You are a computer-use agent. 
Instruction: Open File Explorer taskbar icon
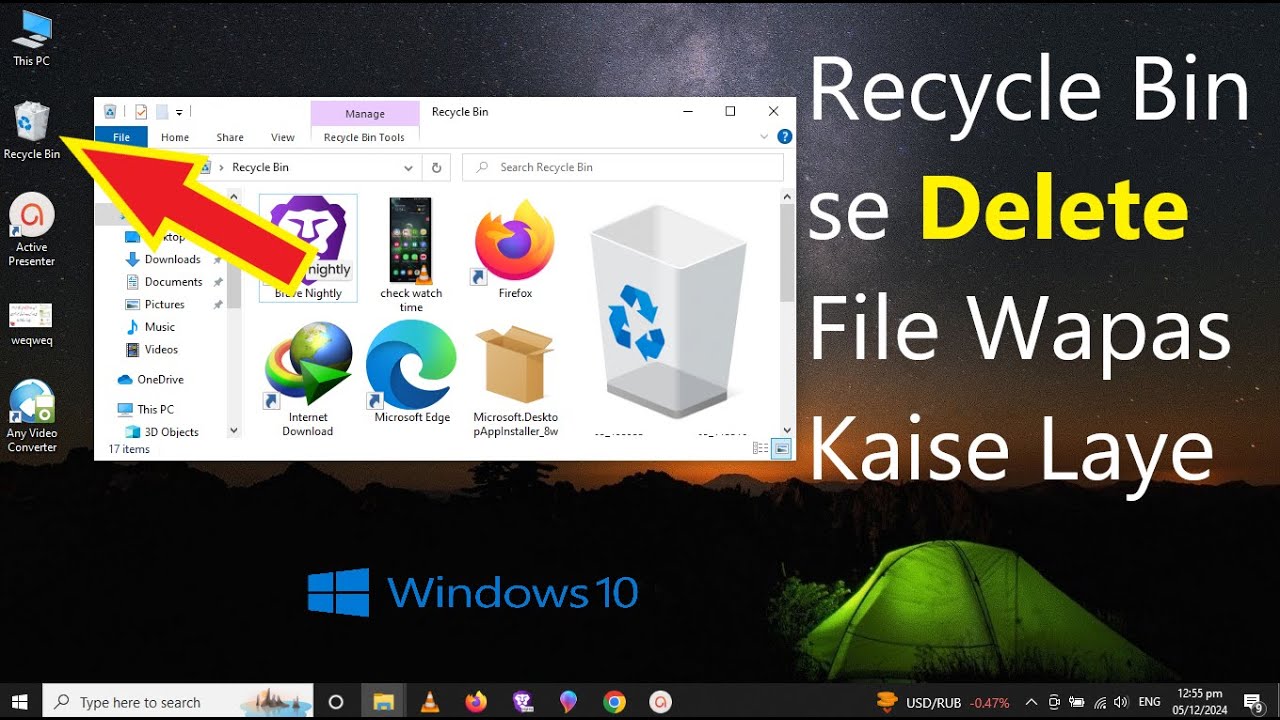pyautogui.click(x=384, y=702)
